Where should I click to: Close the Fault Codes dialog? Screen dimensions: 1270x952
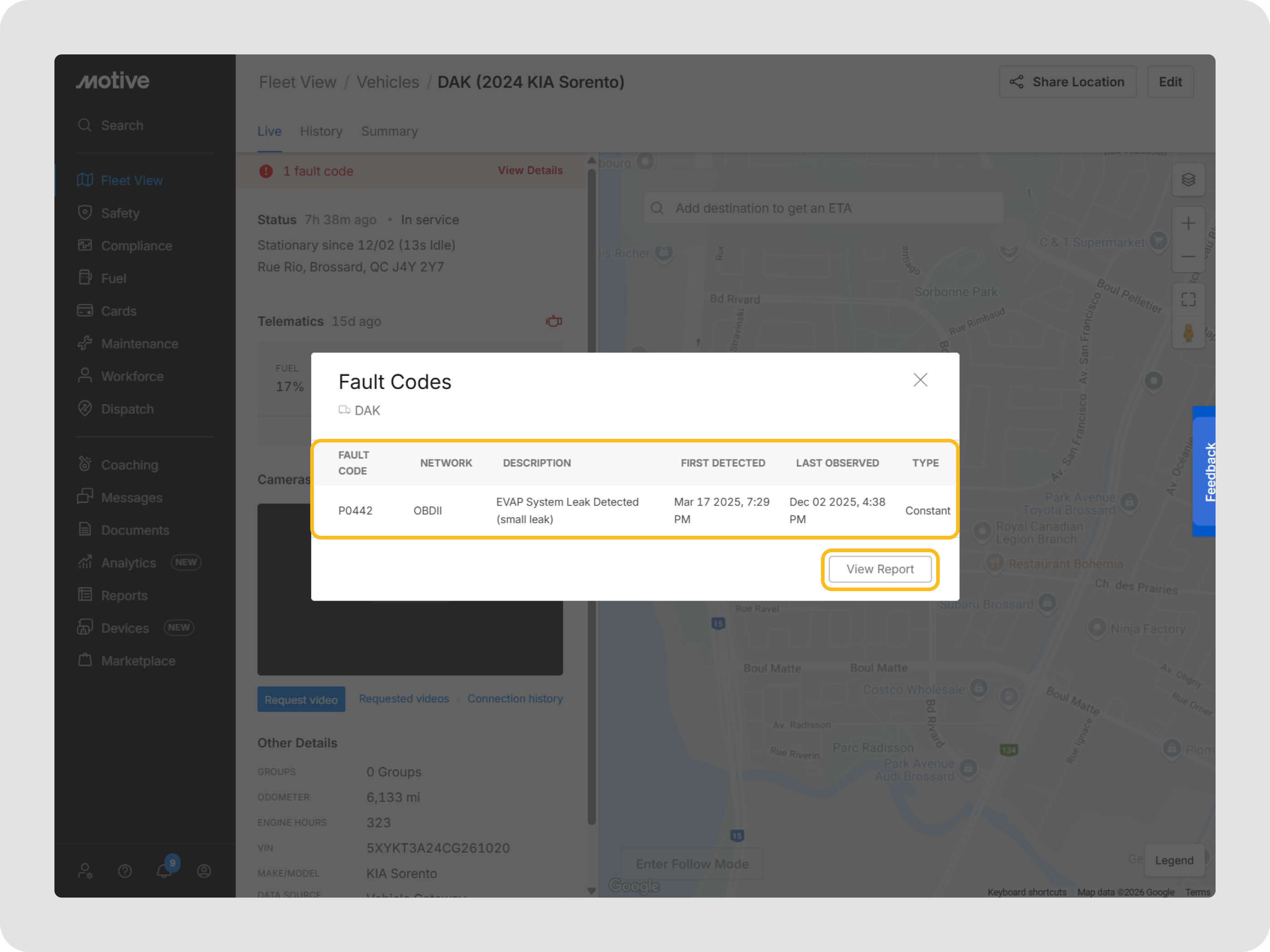click(x=920, y=380)
